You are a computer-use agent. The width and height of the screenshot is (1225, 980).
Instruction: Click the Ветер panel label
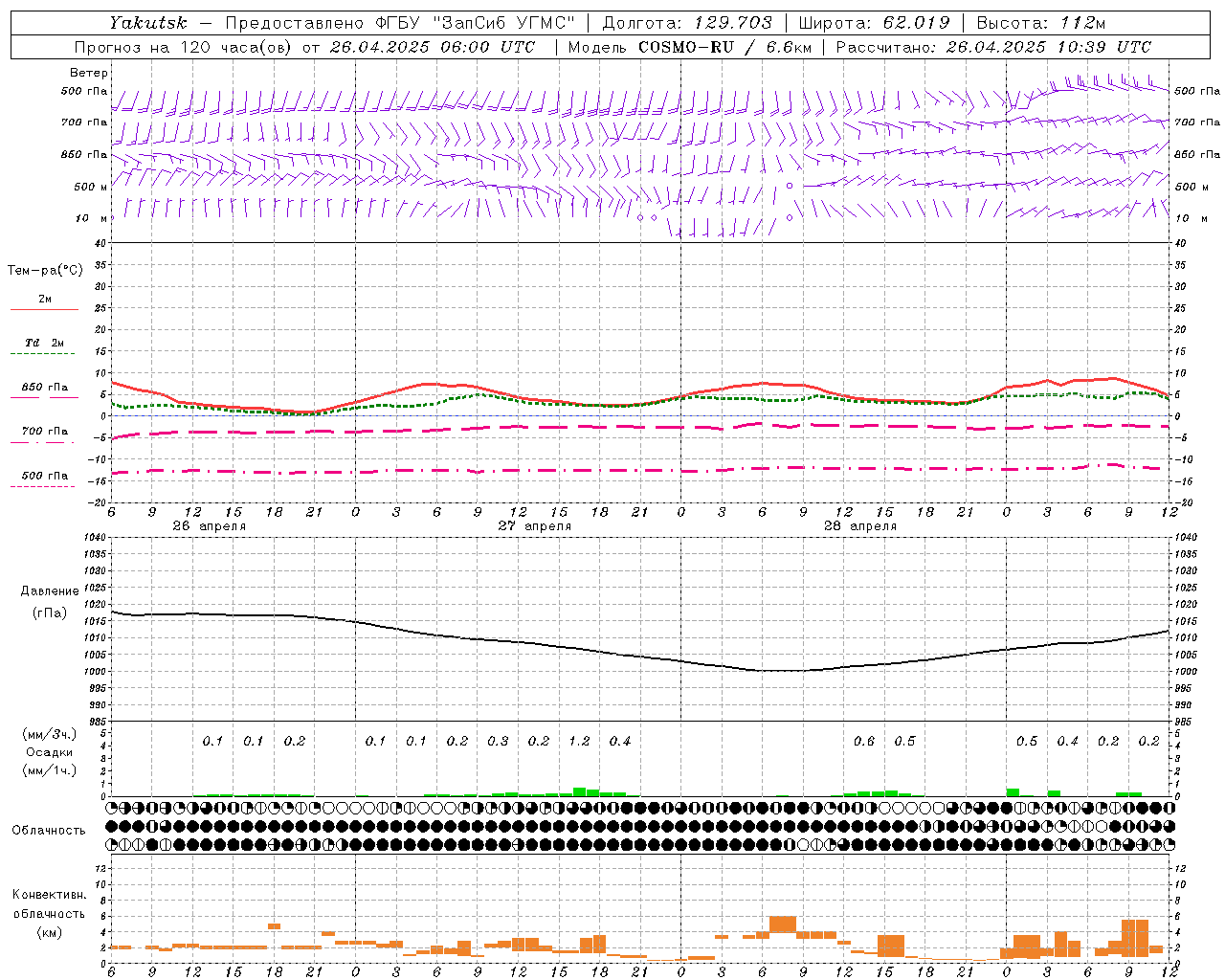[x=89, y=73]
